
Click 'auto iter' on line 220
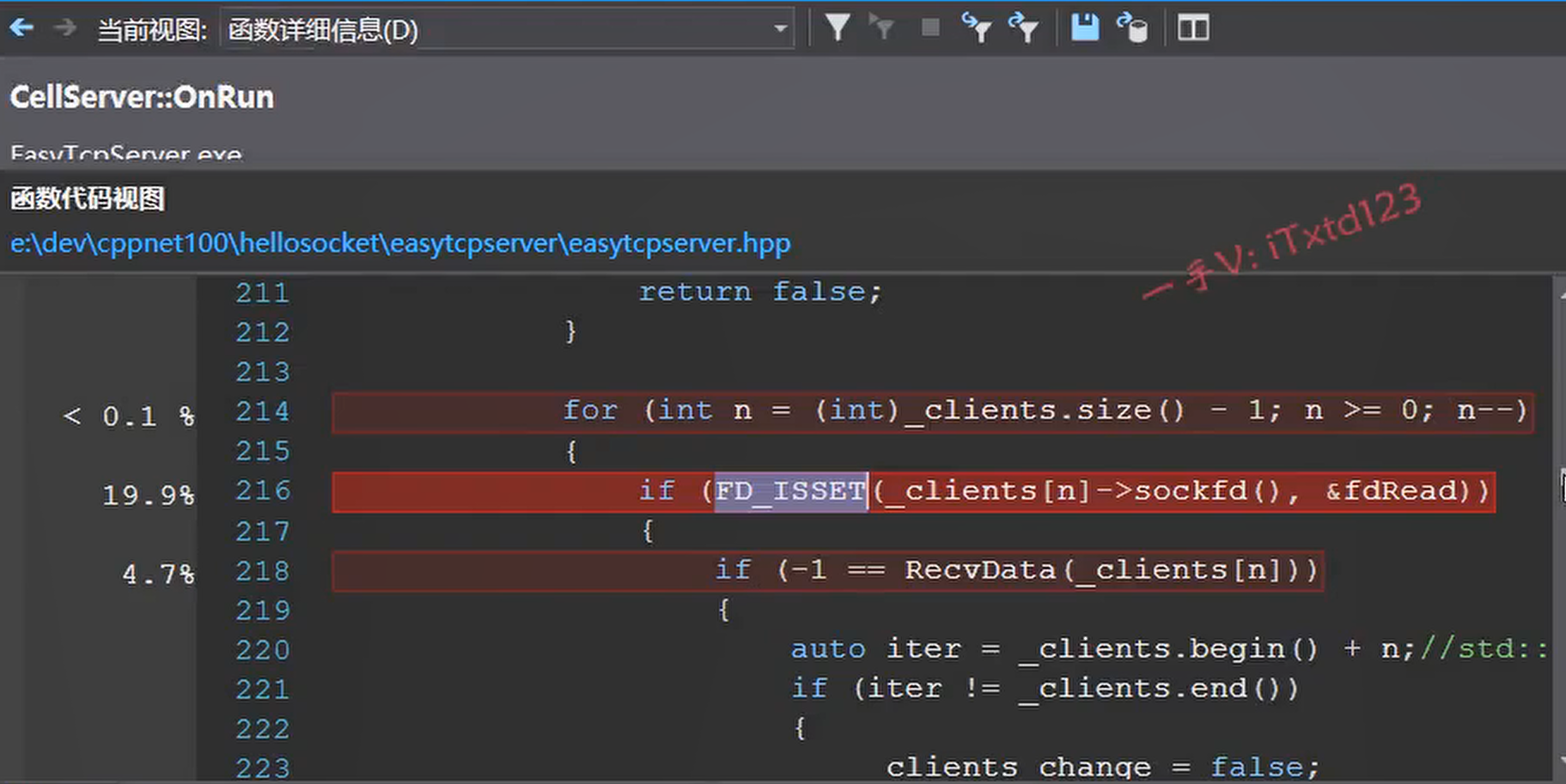click(875, 649)
